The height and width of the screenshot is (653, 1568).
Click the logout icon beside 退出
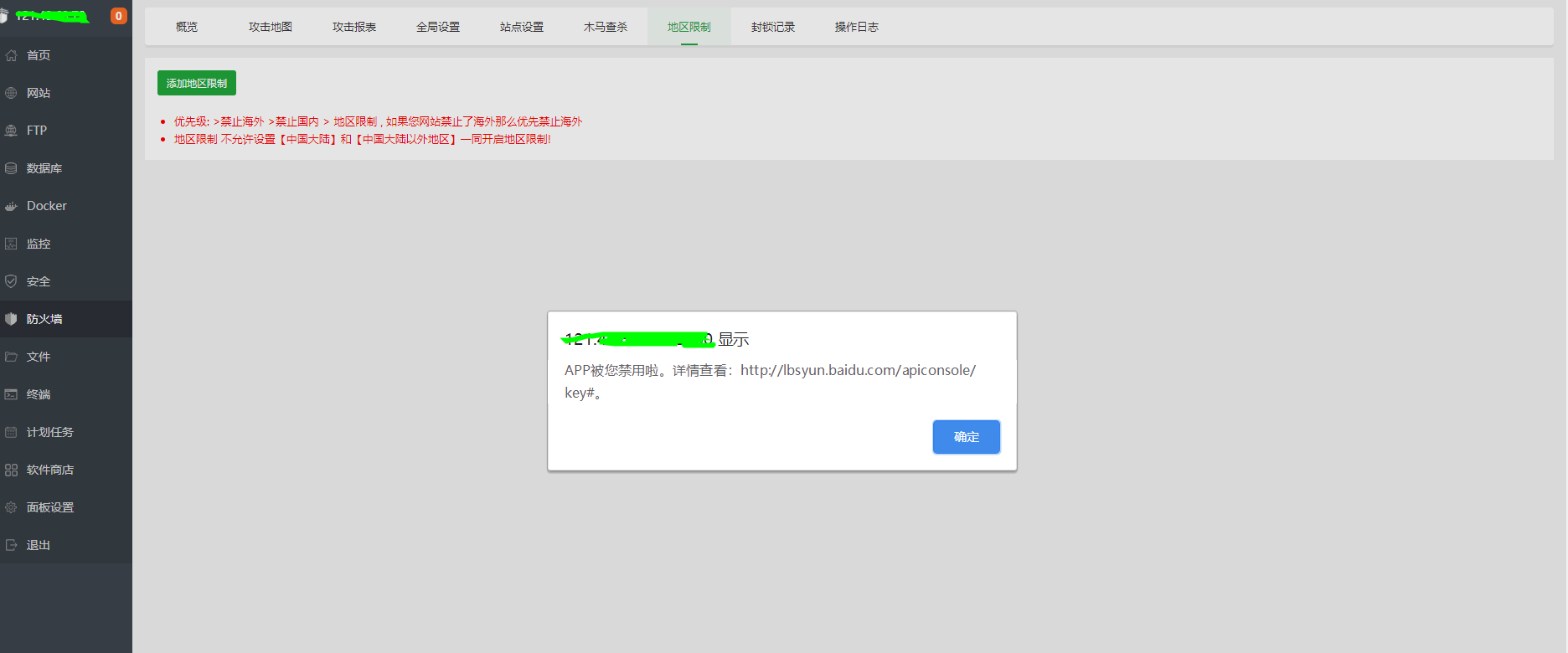pos(11,545)
